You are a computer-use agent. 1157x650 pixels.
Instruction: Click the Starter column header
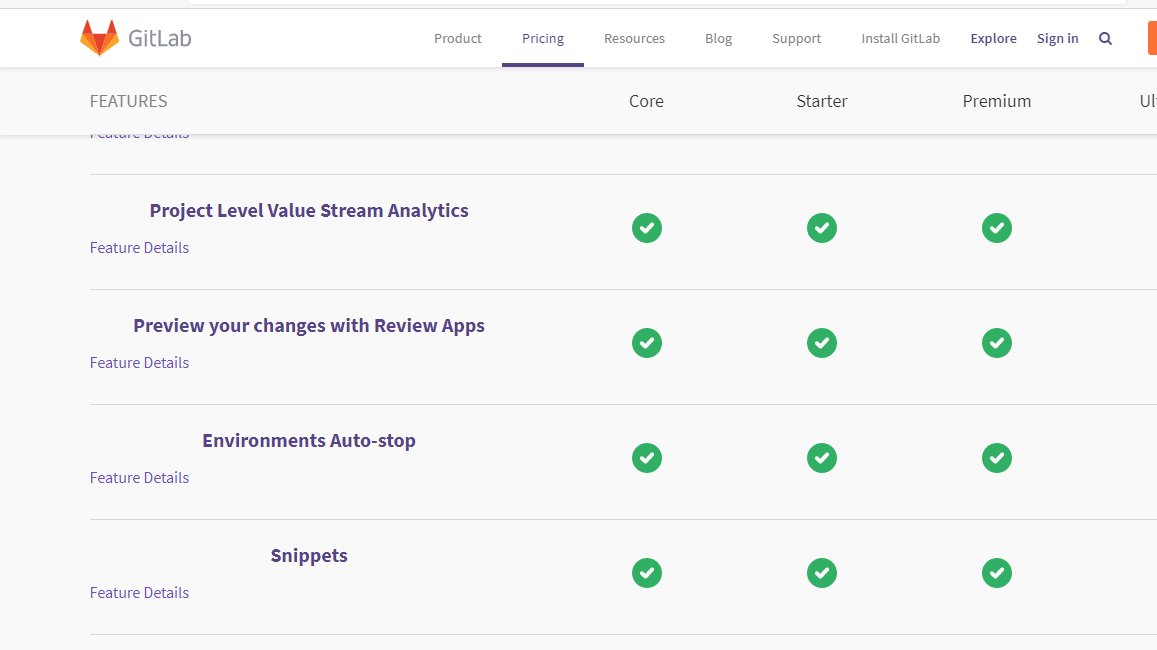point(821,101)
